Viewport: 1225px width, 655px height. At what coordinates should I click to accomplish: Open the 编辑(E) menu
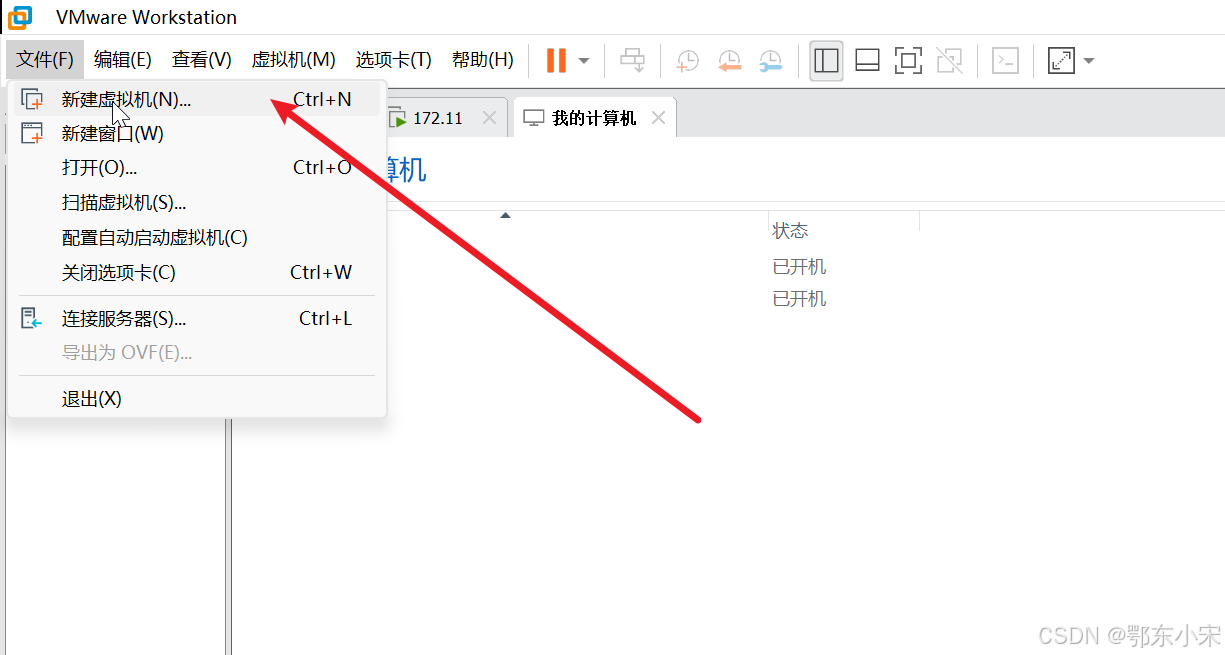123,60
